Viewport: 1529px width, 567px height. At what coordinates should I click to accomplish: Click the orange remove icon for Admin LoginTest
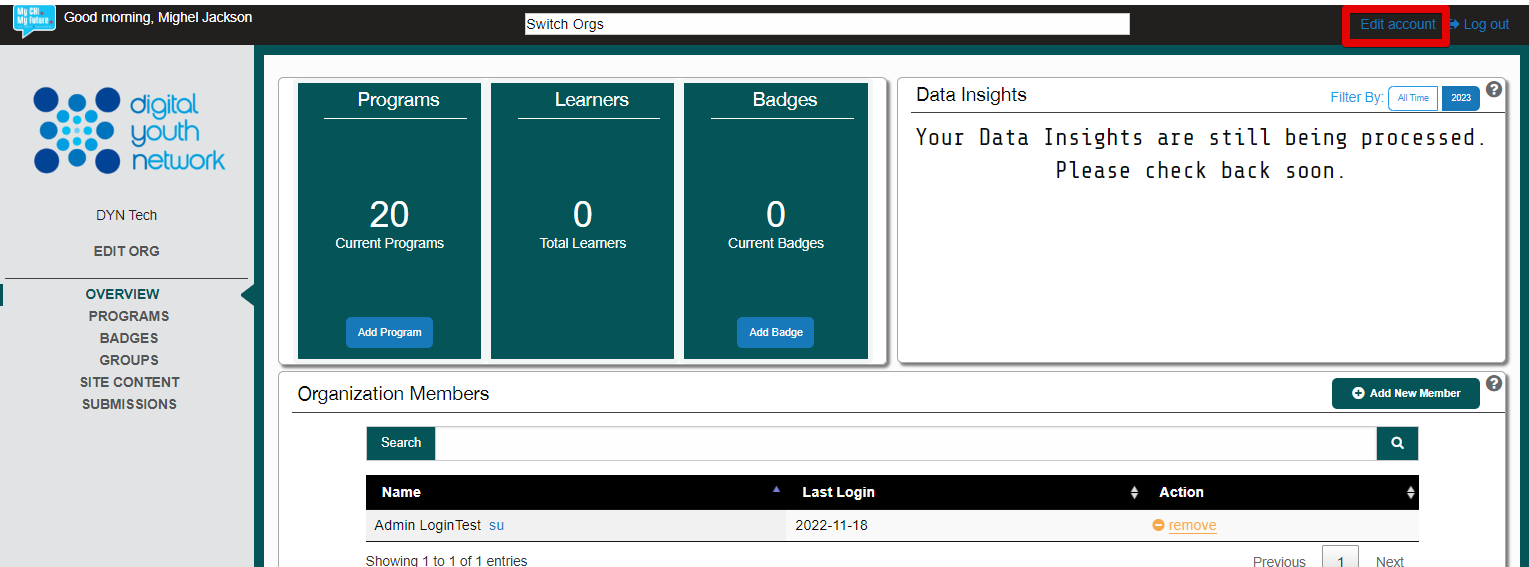point(1158,525)
